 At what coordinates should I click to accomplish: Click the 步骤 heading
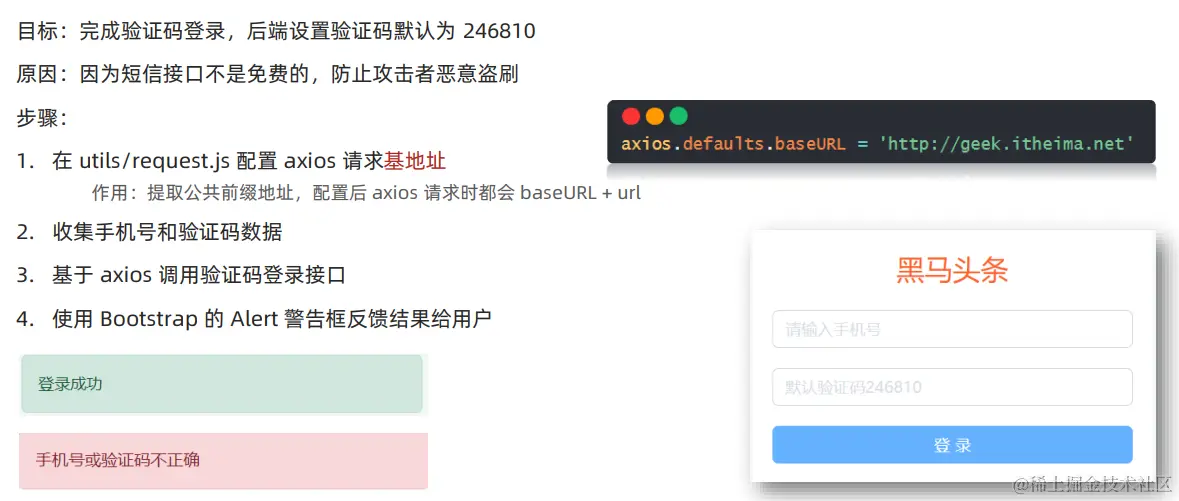click(43, 118)
